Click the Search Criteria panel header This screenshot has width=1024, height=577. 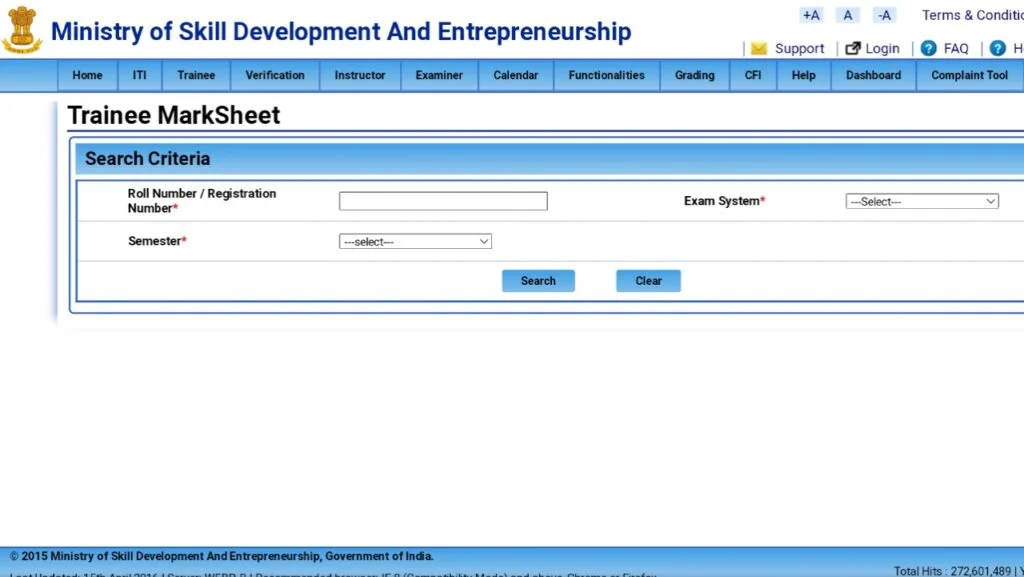point(550,159)
